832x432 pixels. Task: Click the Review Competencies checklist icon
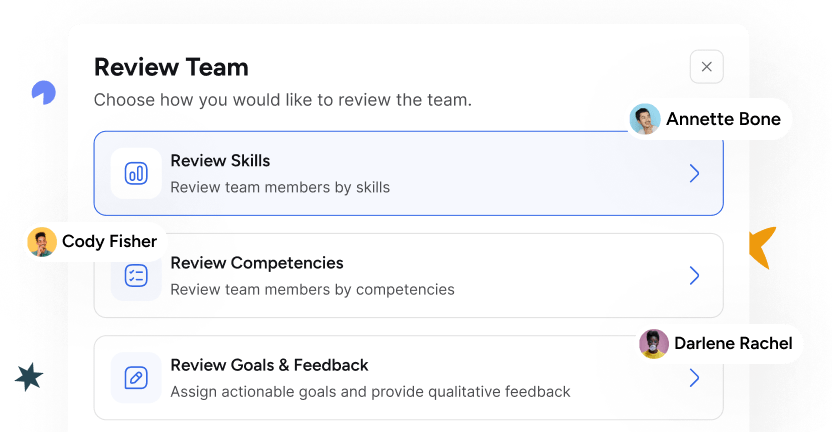(x=136, y=276)
